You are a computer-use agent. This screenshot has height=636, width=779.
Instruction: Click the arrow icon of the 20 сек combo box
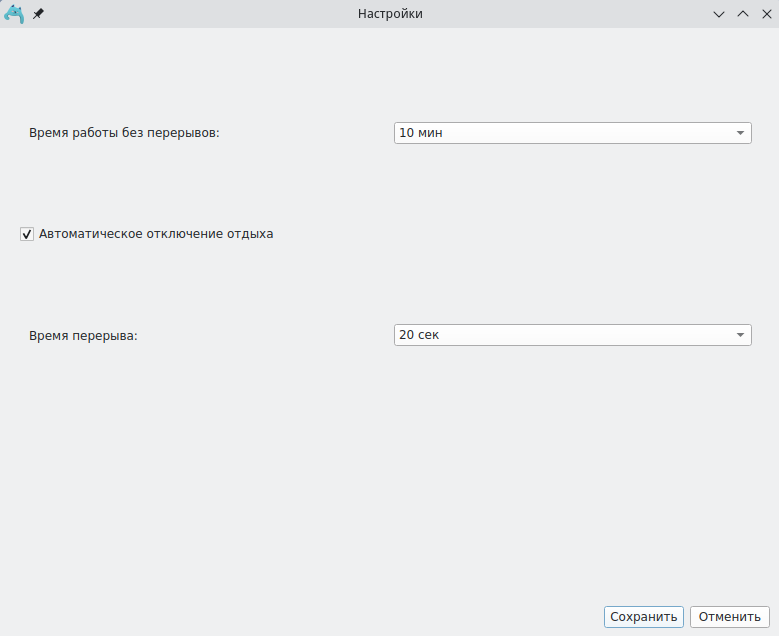click(740, 335)
